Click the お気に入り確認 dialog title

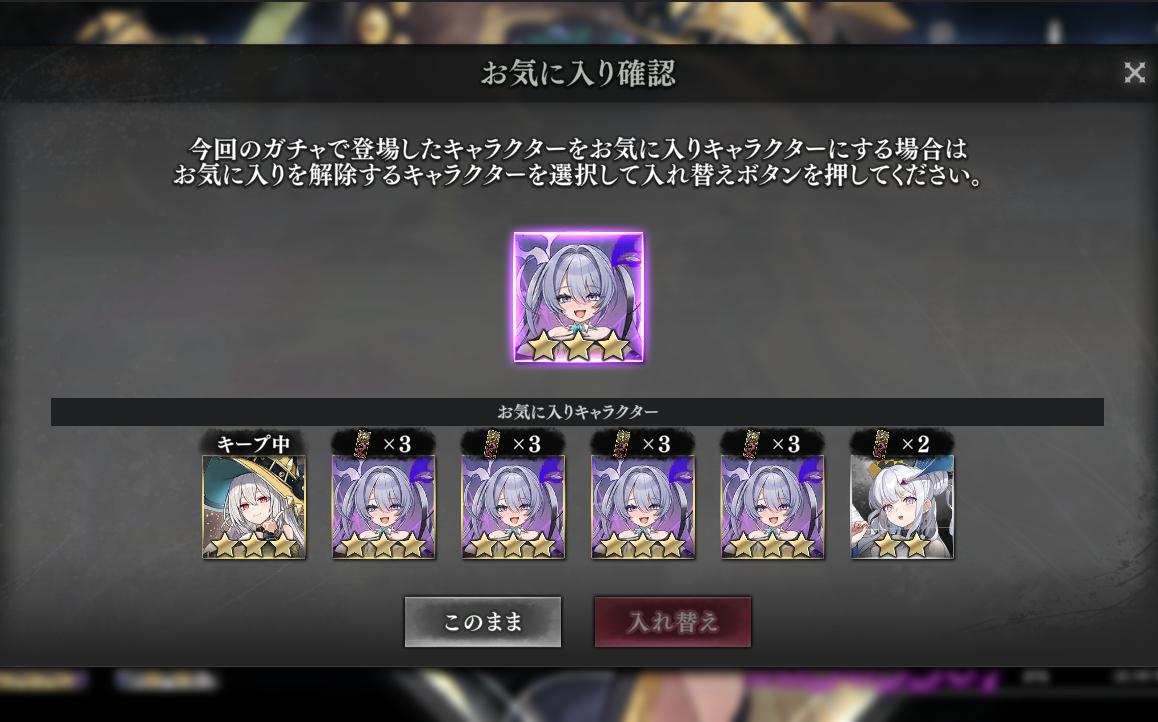(578, 73)
